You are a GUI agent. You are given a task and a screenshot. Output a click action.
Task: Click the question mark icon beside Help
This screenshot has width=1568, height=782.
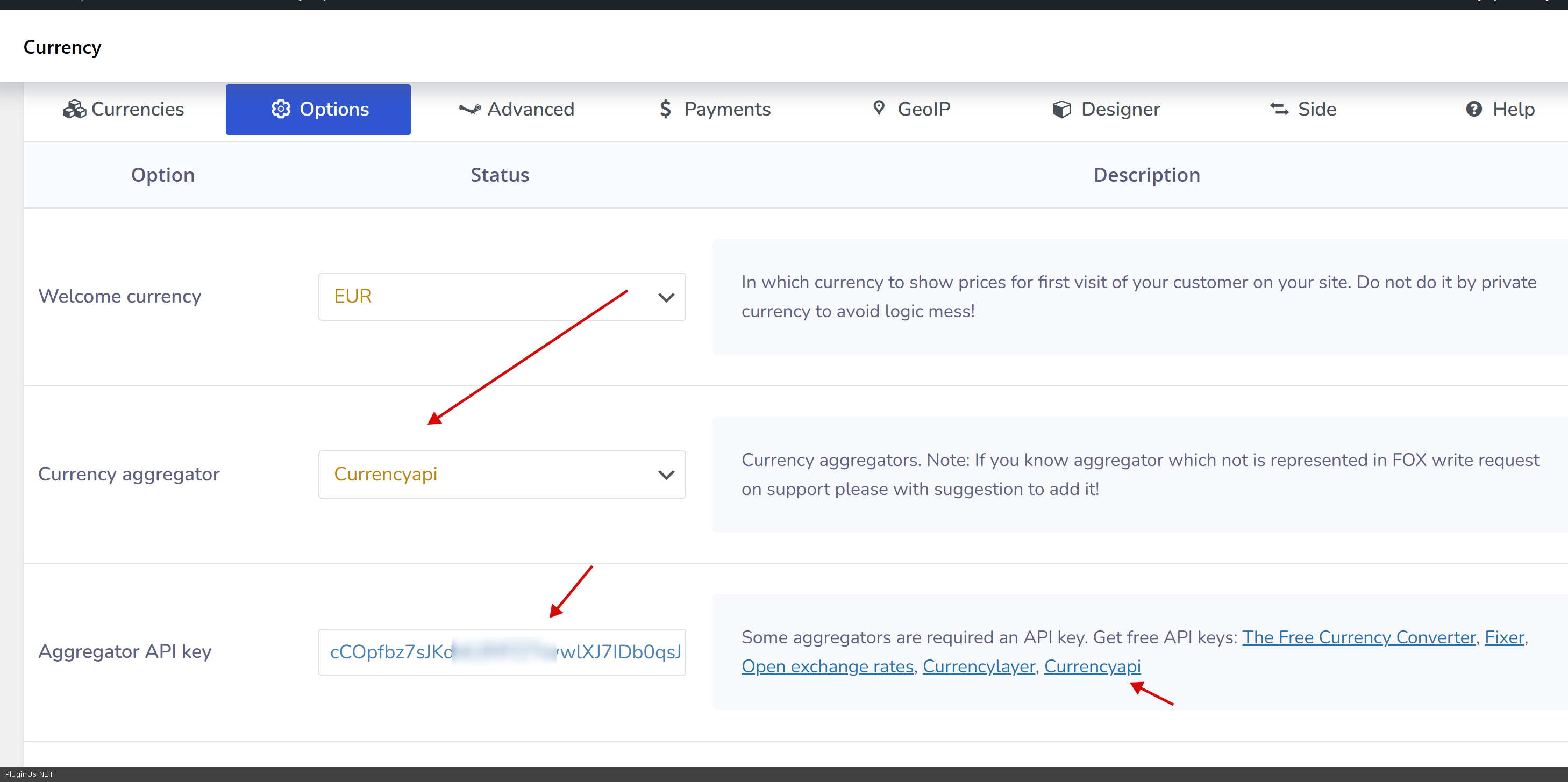click(x=1473, y=109)
